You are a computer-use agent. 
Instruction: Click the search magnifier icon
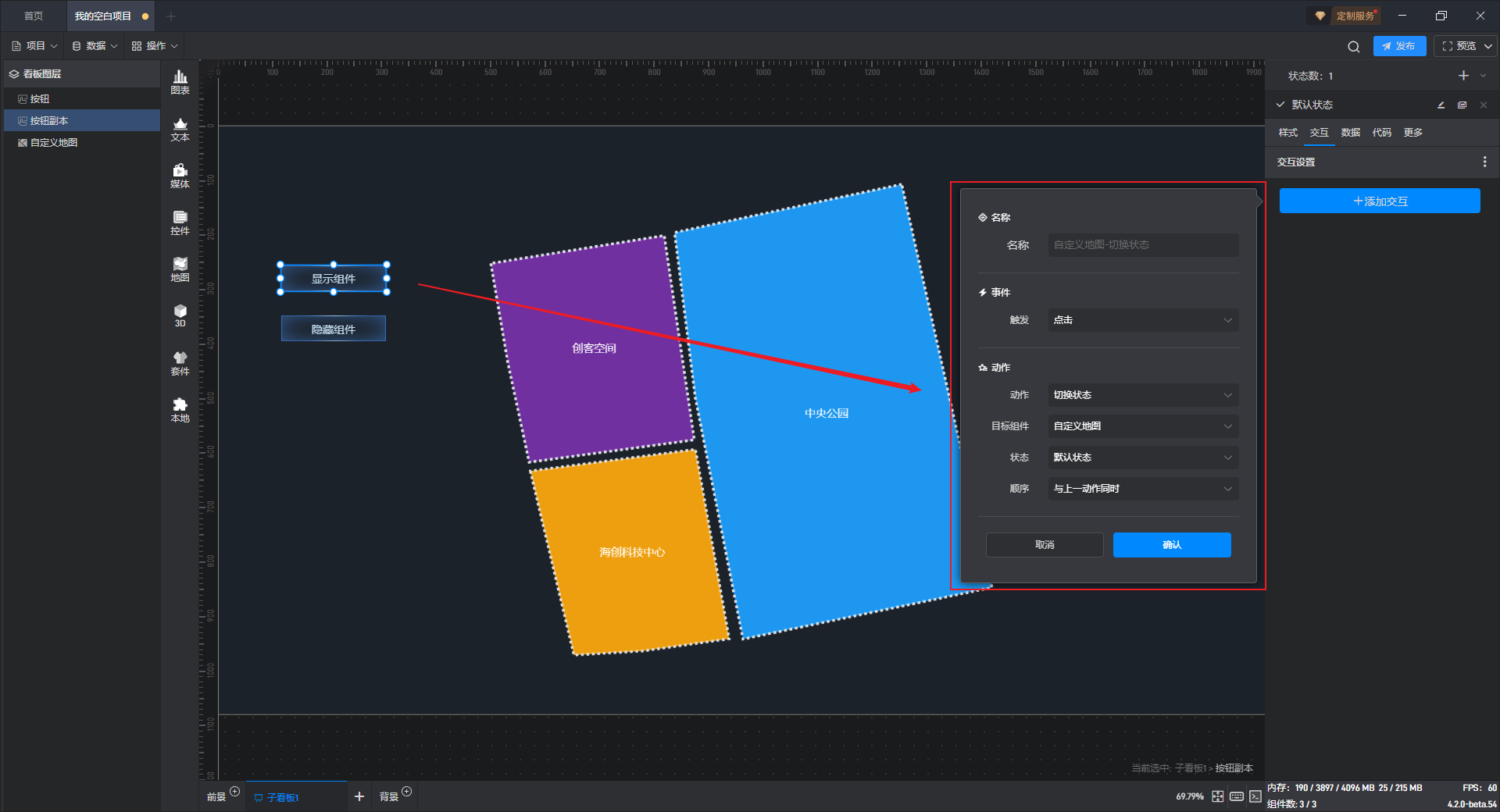pos(1354,46)
